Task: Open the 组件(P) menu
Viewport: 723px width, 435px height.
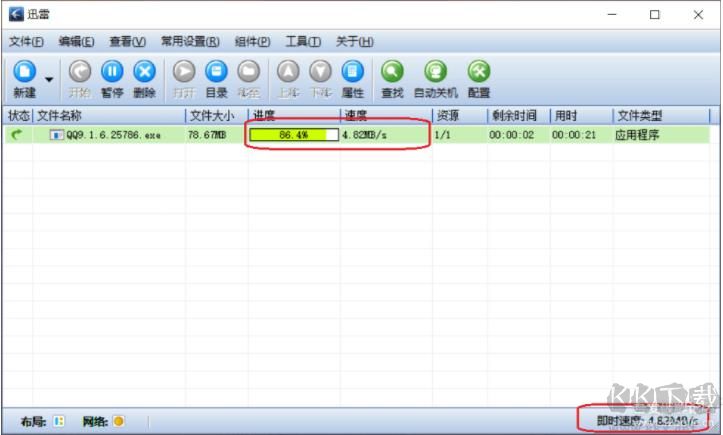Action: click(252, 42)
